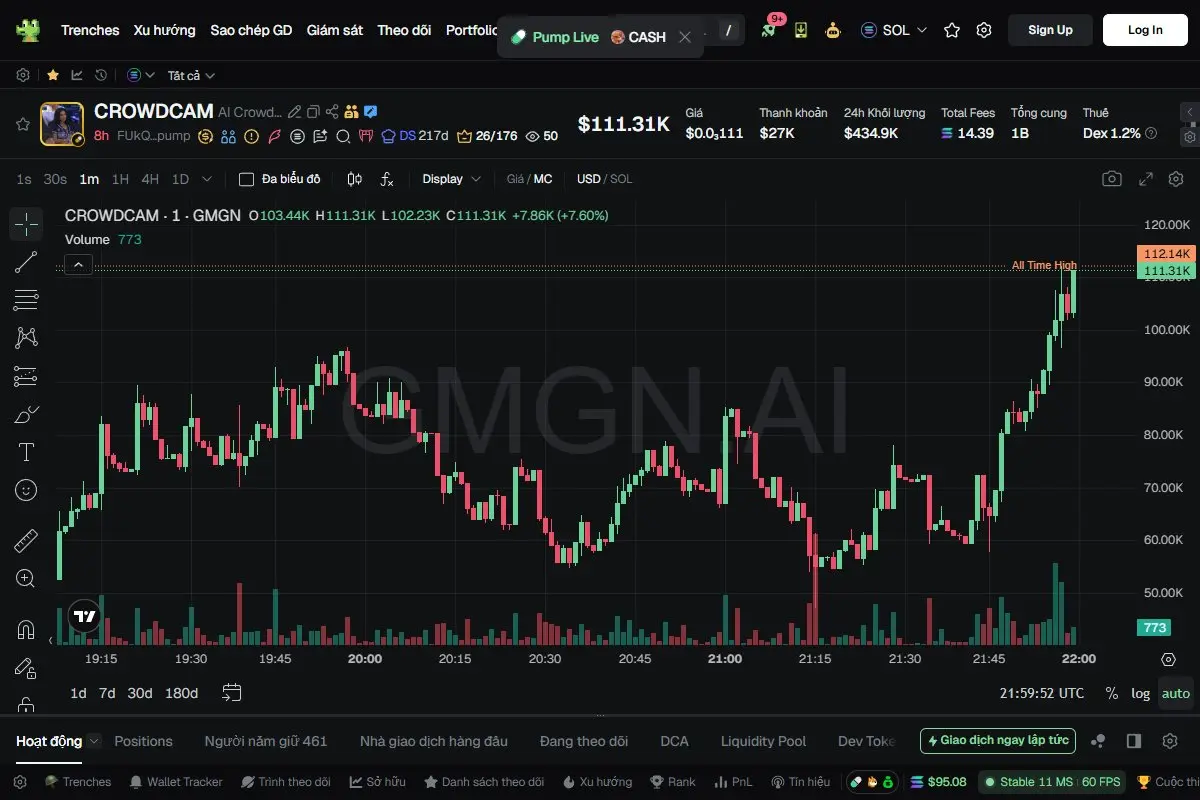Viewport: 1200px width, 800px height.
Task: Copy the CROWDCAM token address icon
Action: coord(313,112)
